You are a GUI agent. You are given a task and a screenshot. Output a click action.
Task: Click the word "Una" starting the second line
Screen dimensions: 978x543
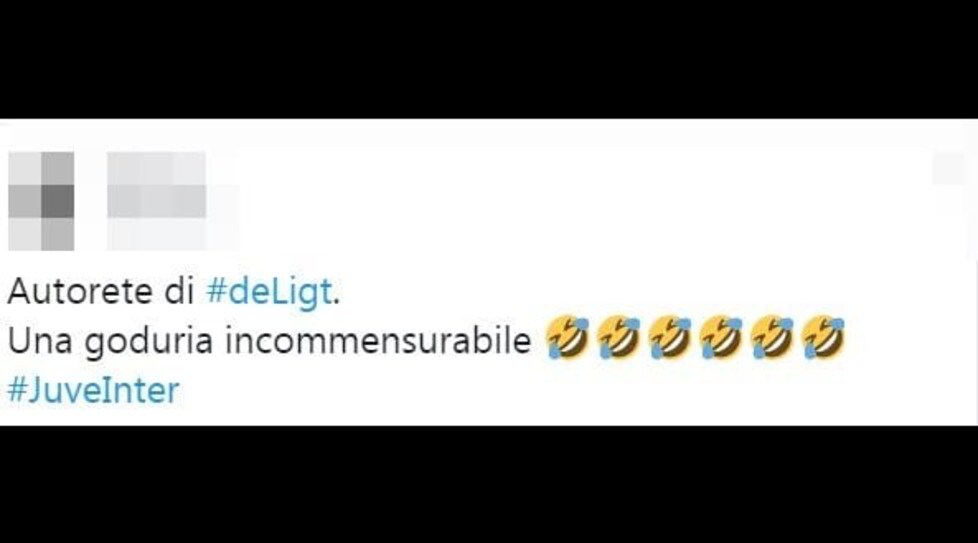40,341
